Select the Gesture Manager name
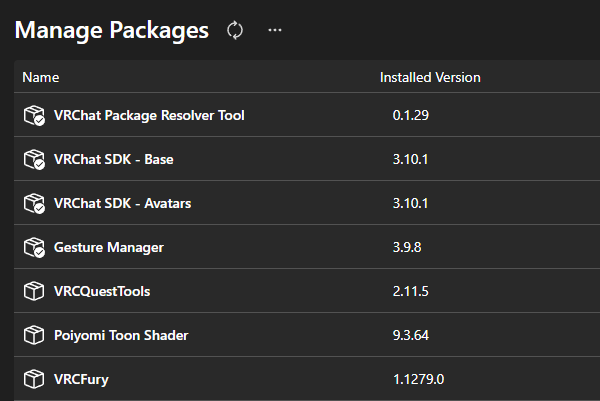 109,248
